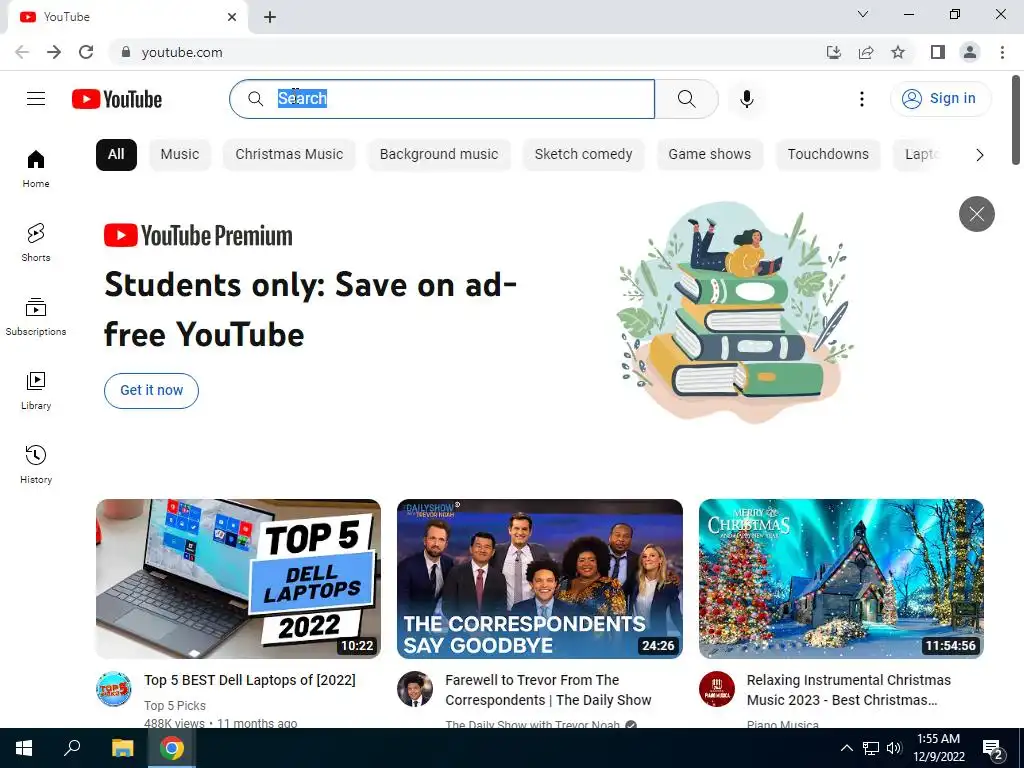Click Chrome icon in taskbar

pos(172,748)
